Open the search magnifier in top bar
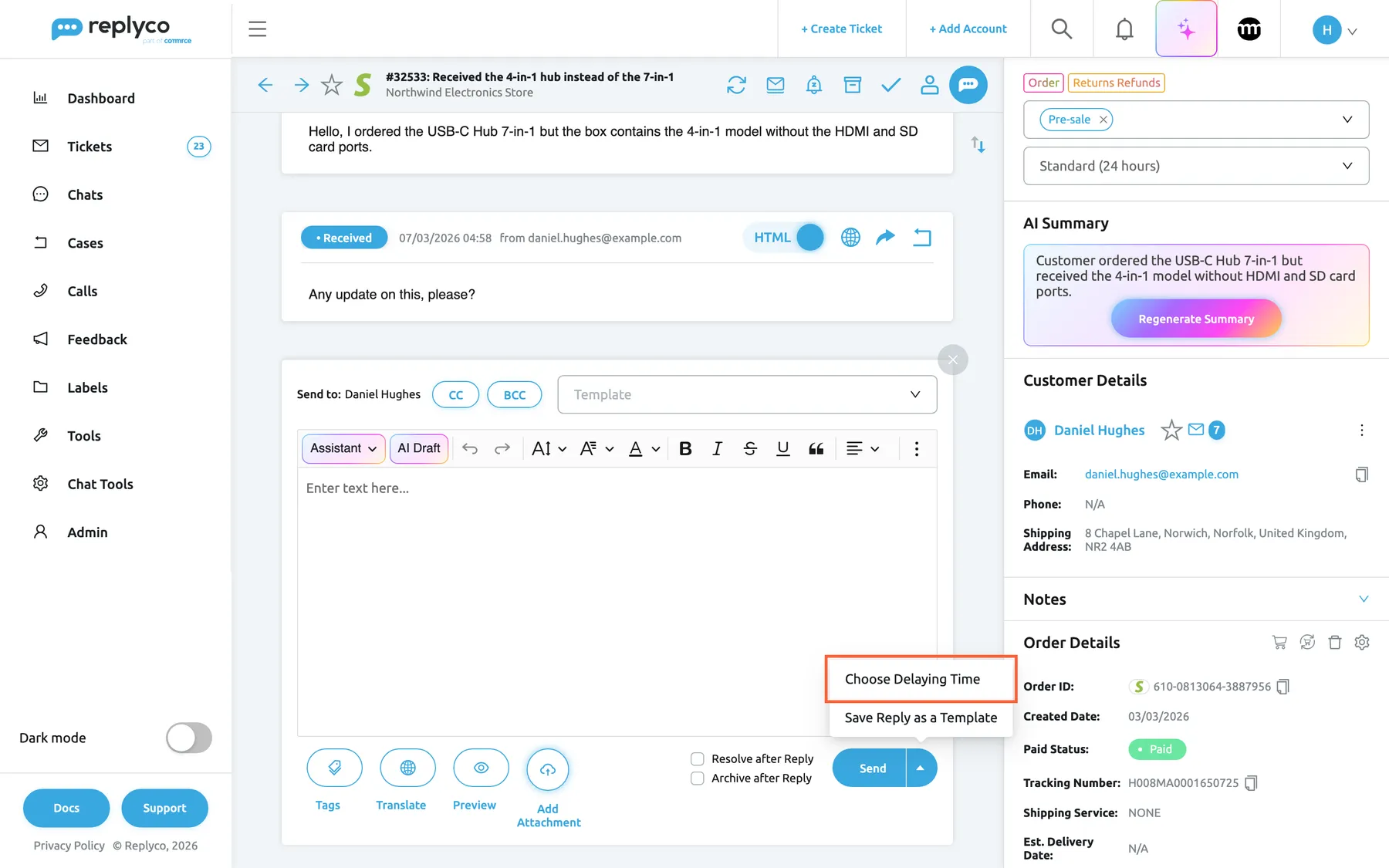 pos(1062,29)
